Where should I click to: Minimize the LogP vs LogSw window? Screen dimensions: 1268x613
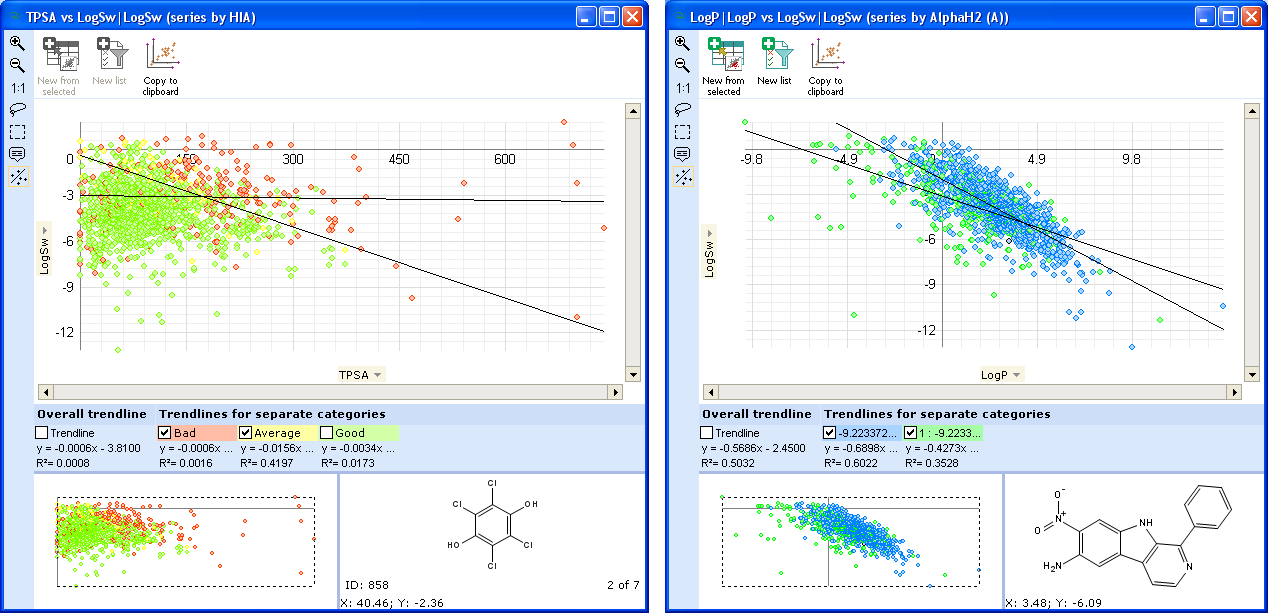(1207, 17)
